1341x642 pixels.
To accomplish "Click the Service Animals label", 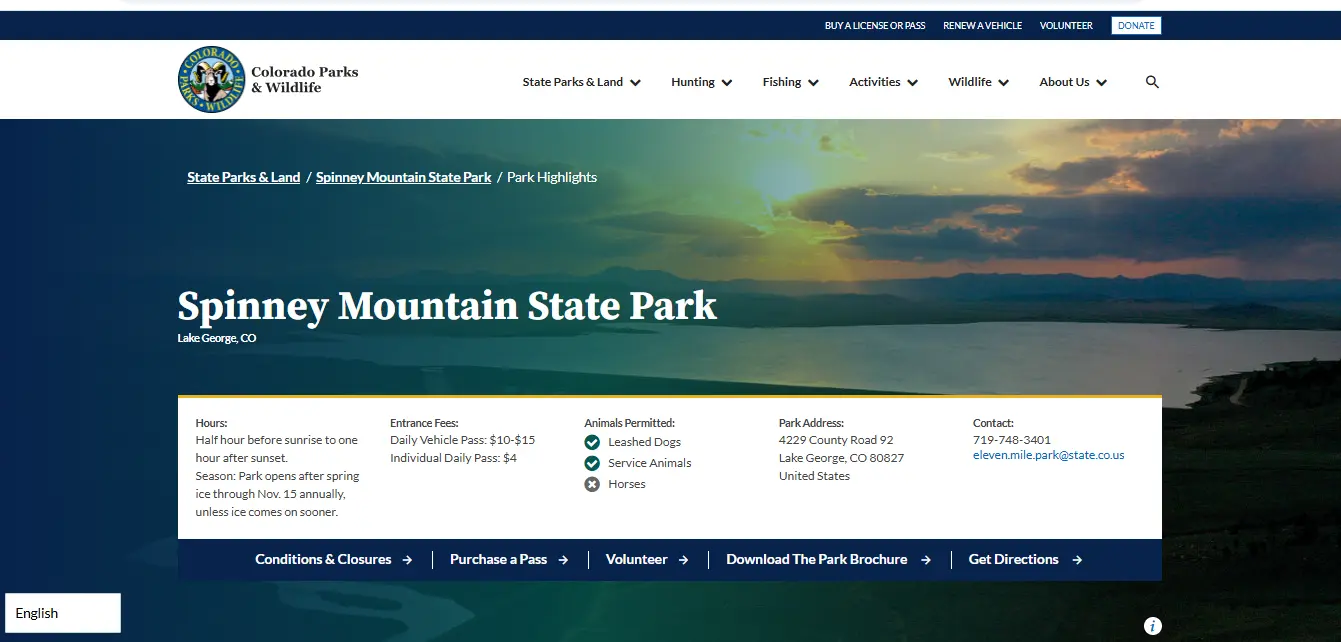I will pyautogui.click(x=650, y=463).
